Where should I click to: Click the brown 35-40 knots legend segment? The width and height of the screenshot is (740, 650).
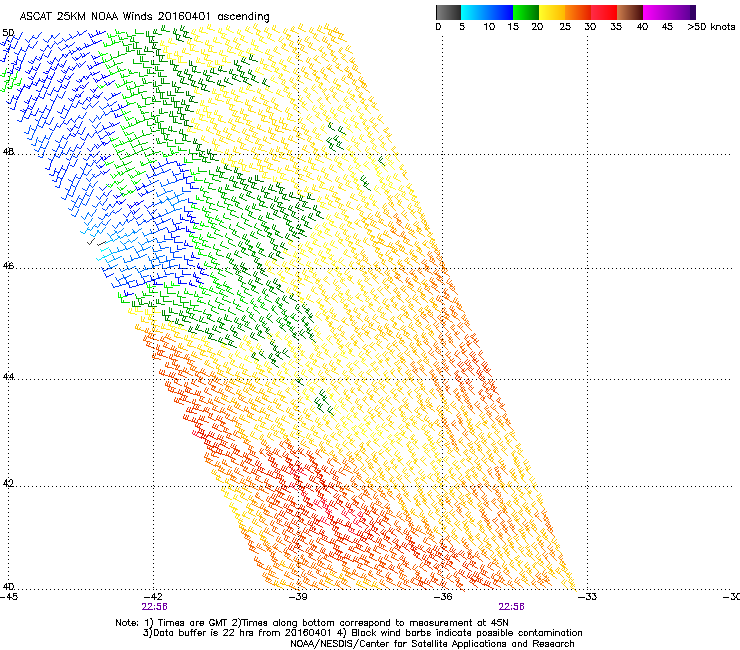pyautogui.click(x=630, y=12)
